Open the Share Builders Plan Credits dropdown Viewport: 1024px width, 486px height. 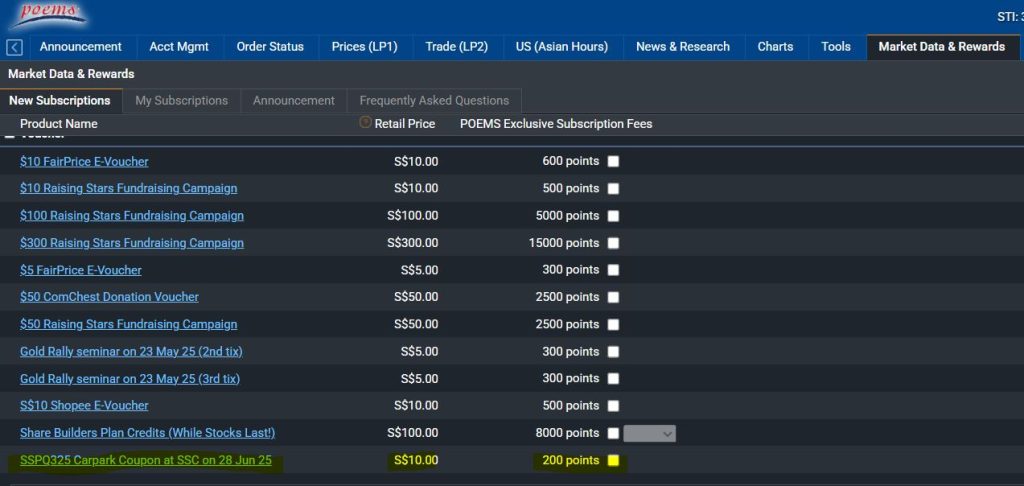650,433
